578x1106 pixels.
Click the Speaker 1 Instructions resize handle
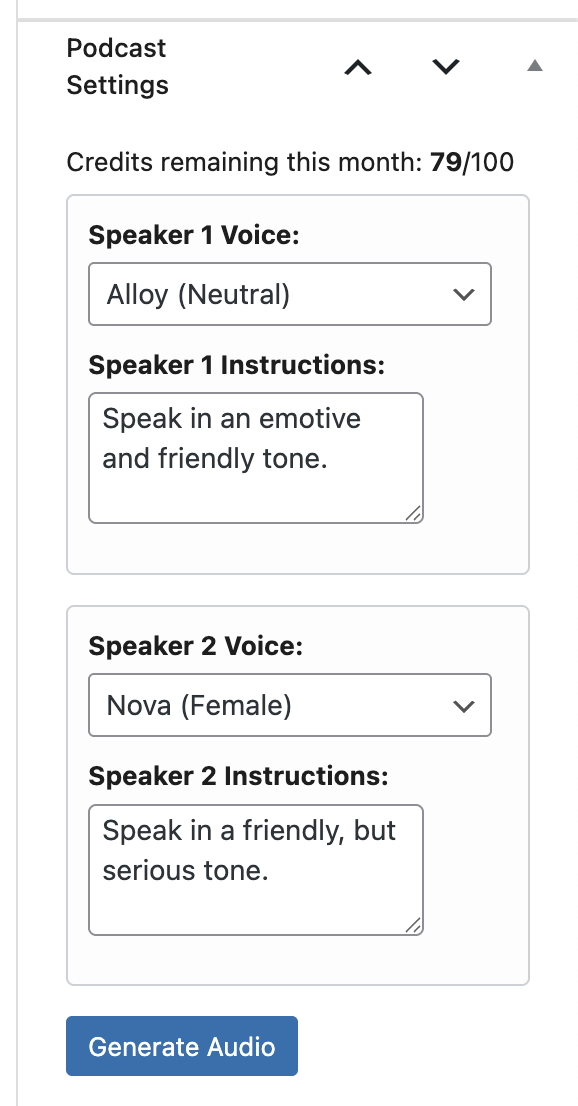[x=415, y=514]
